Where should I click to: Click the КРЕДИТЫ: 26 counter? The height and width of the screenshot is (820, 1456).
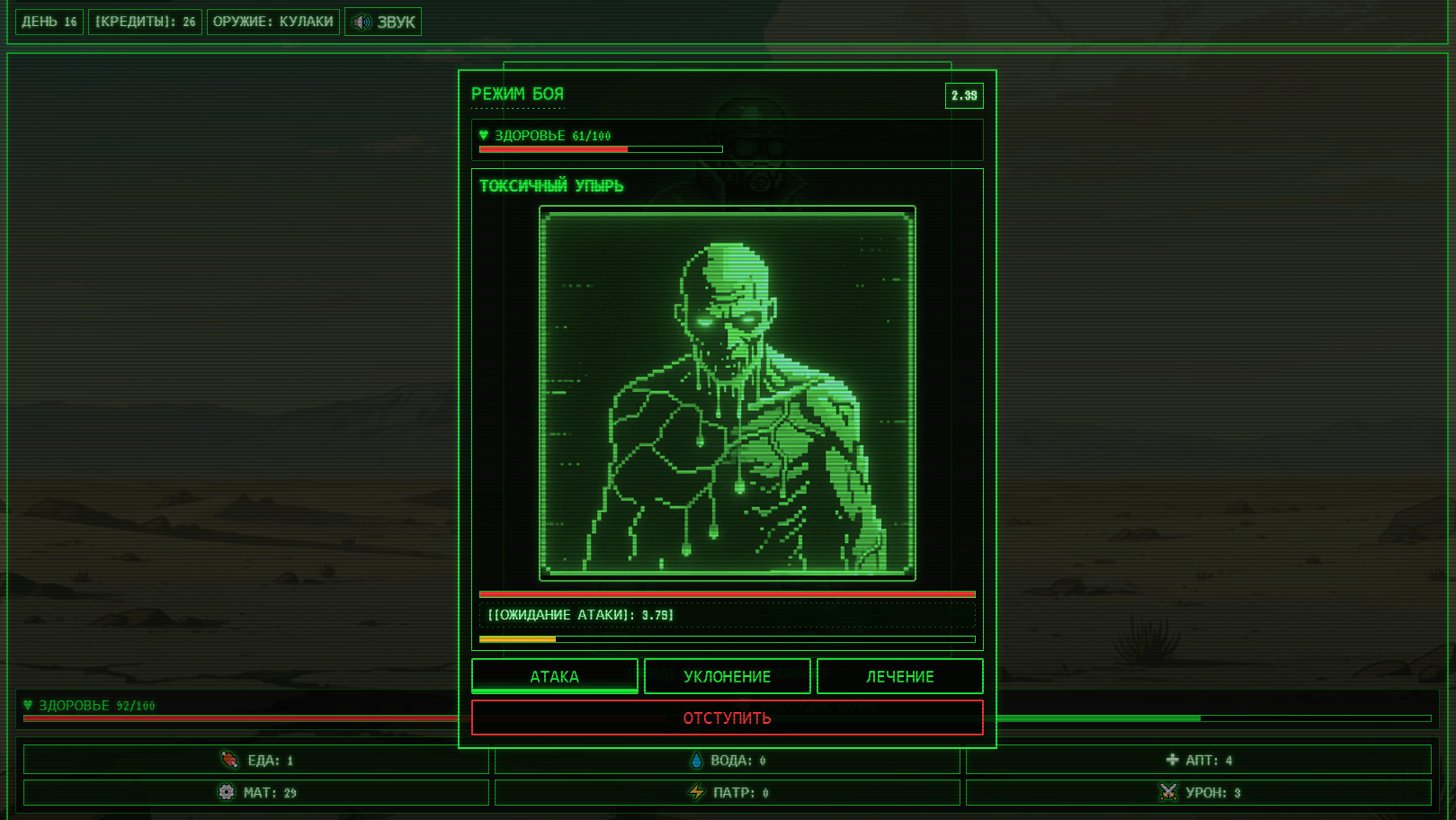tap(145, 22)
